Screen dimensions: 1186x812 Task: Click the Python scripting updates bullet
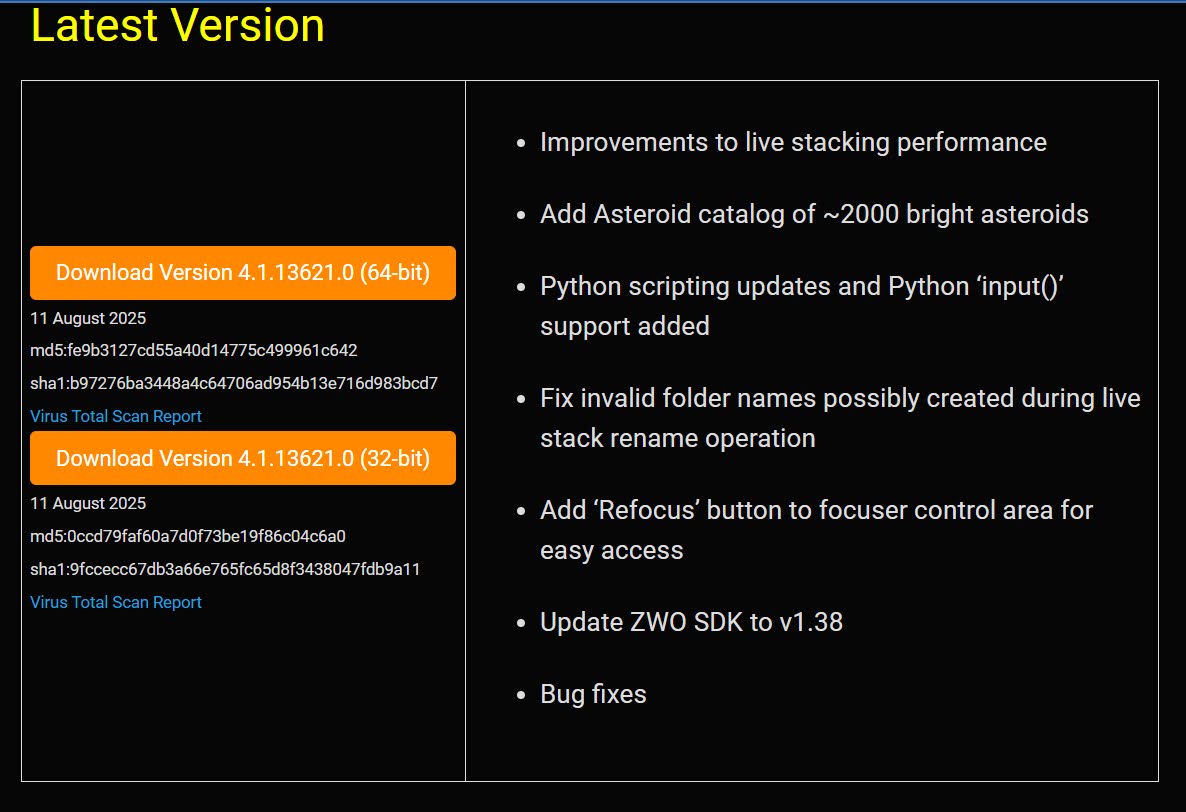803,306
